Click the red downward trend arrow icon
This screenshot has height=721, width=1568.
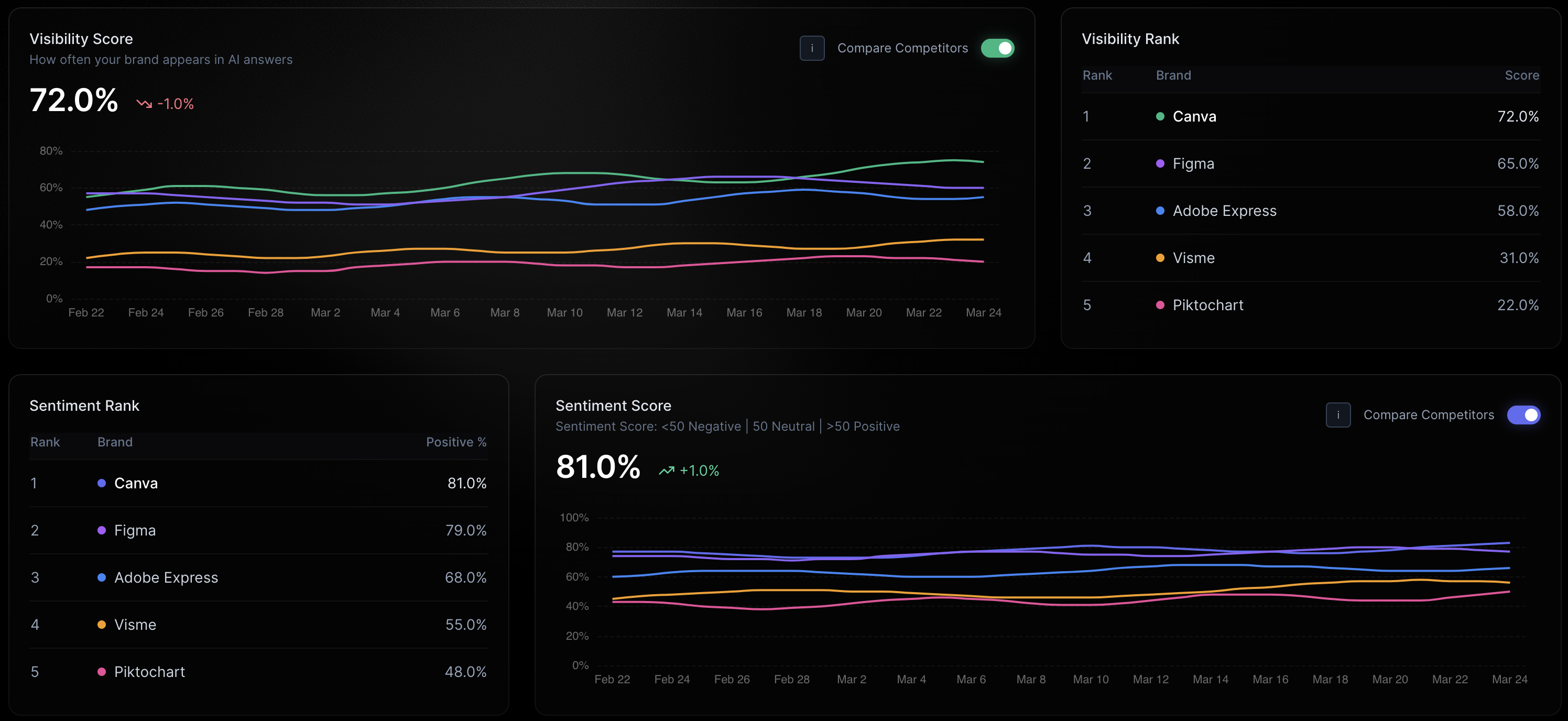click(144, 104)
